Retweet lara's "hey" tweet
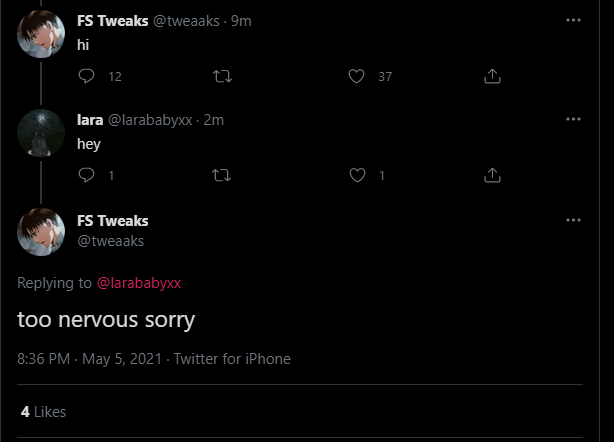This screenshot has height=442, width=614. 222,175
